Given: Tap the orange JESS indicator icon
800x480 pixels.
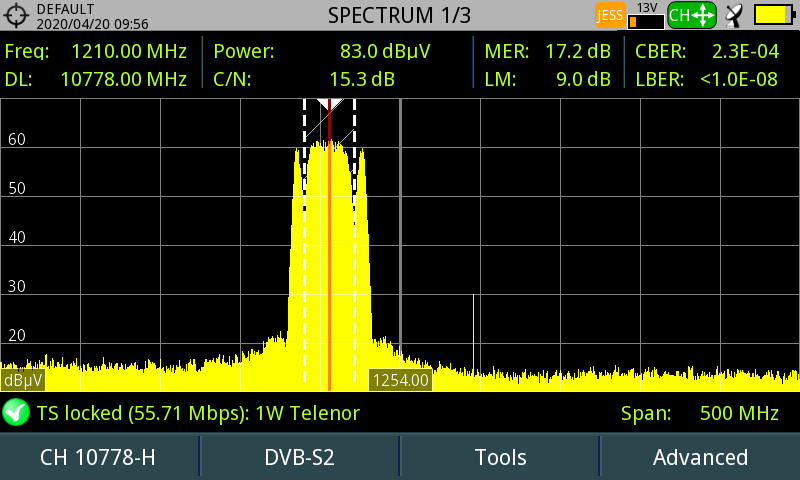Looking at the screenshot, I should [610, 15].
